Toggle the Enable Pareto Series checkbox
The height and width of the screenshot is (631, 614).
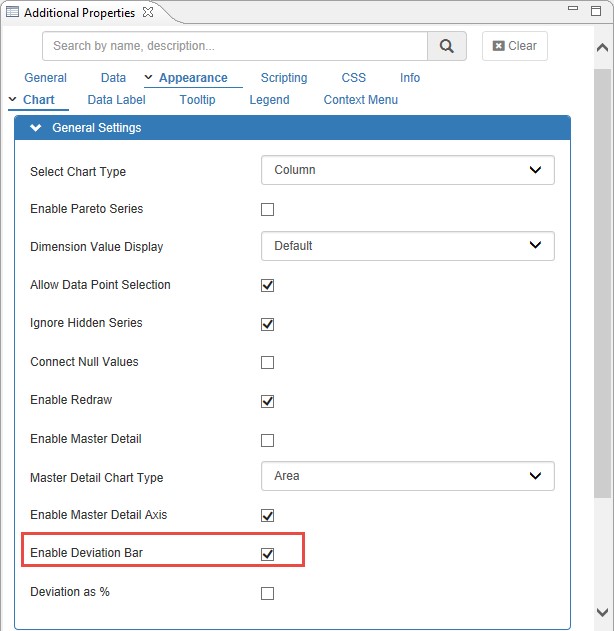pyautogui.click(x=267, y=210)
